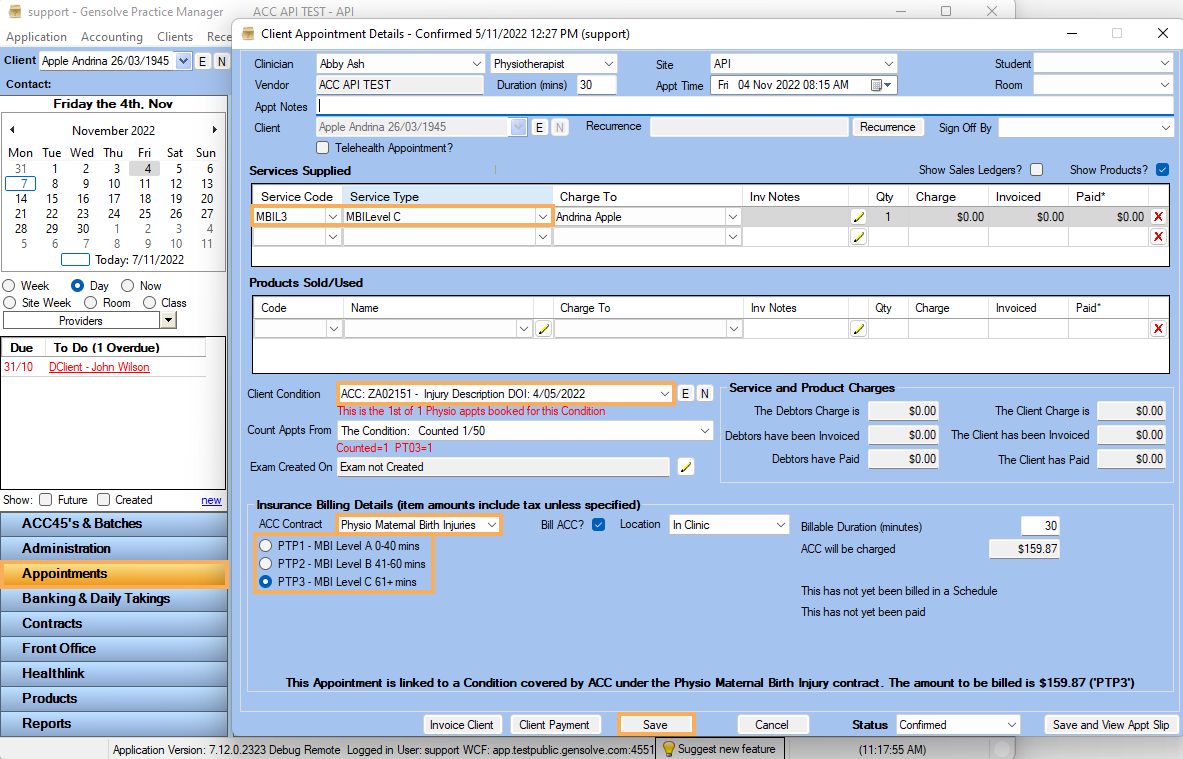This screenshot has width=1183, height=759.
Task: Go to previous month in the calendar
Action: pos(12,130)
